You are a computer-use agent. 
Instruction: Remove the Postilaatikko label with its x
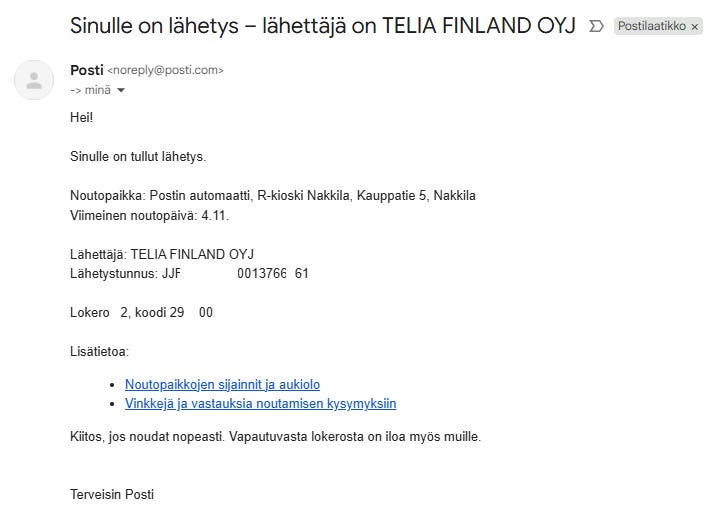[x=695, y=27]
